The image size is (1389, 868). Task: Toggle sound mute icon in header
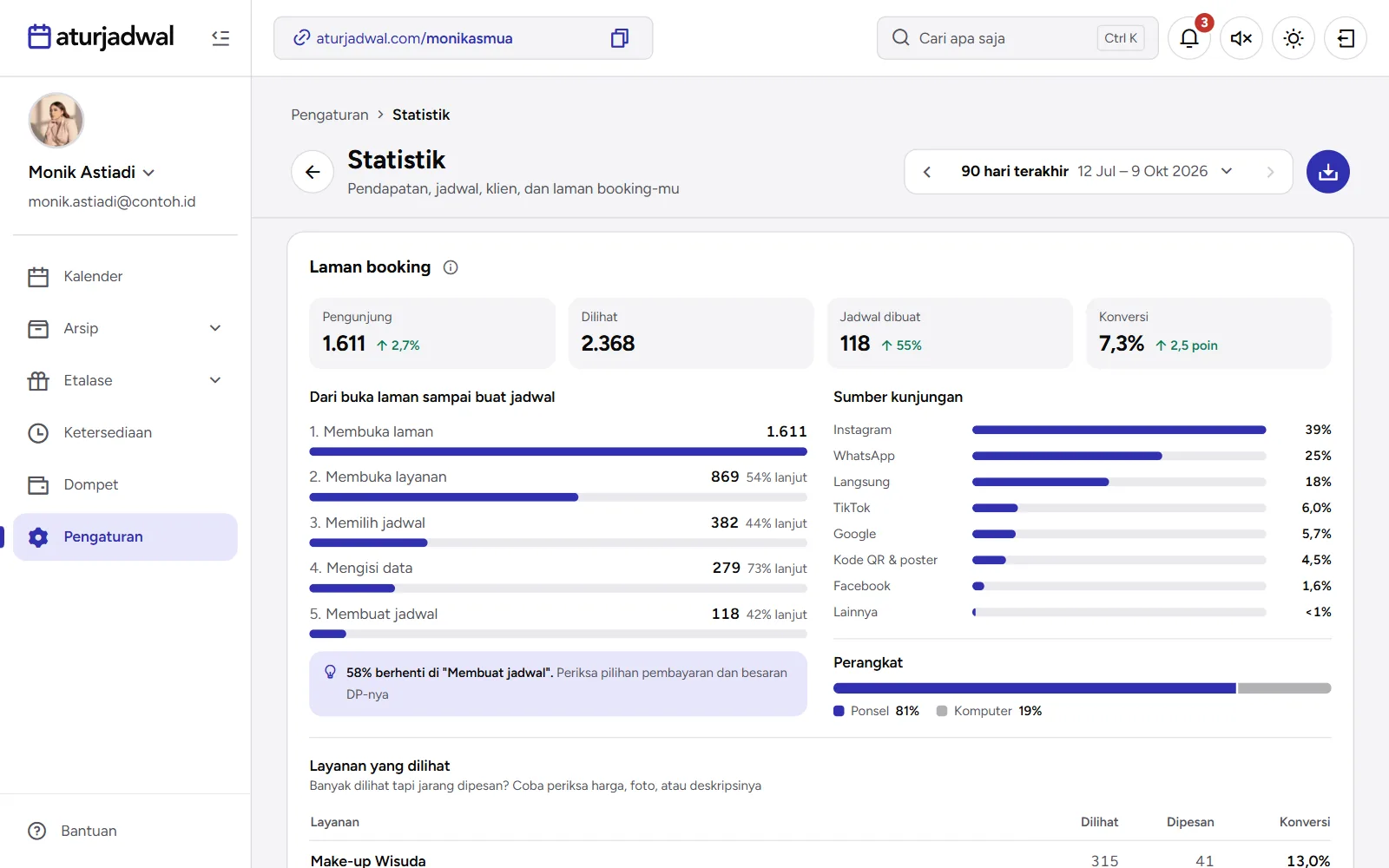1241,38
